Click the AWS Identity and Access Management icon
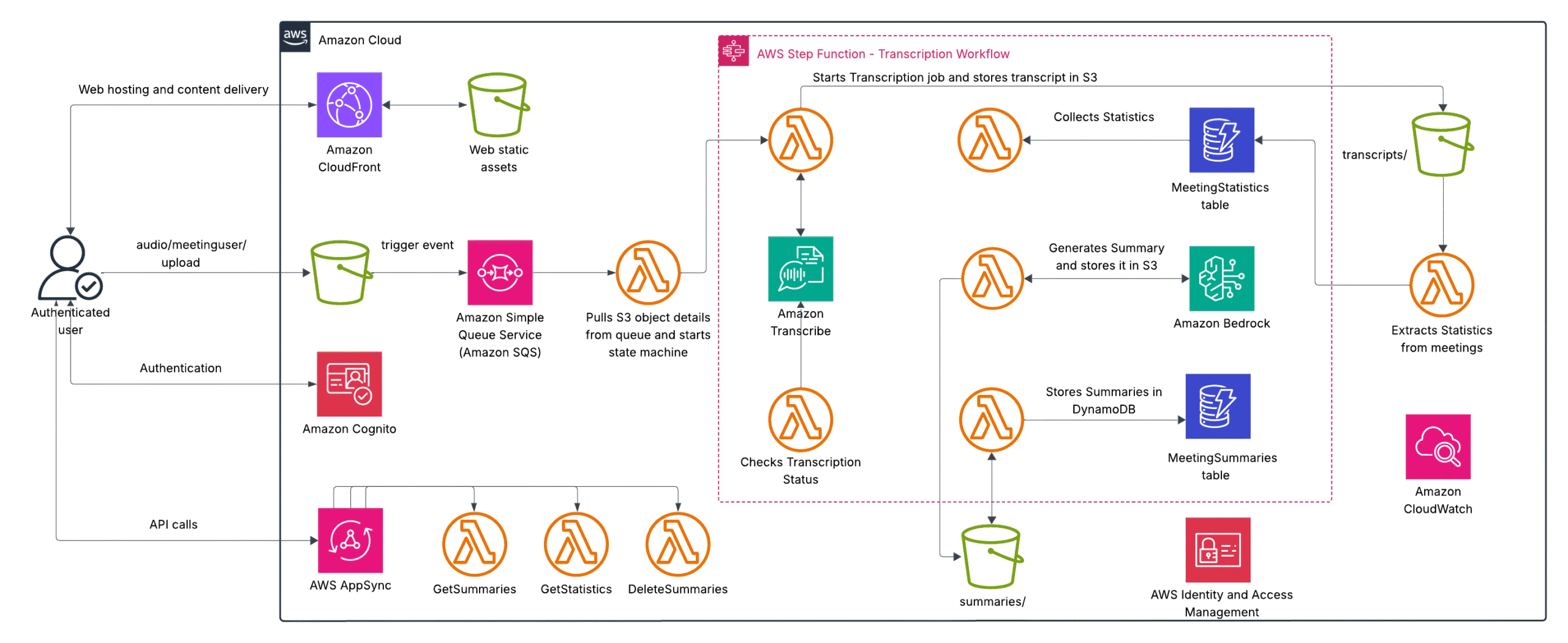The image size is (1568, 643). click(x=1218, y=550)
